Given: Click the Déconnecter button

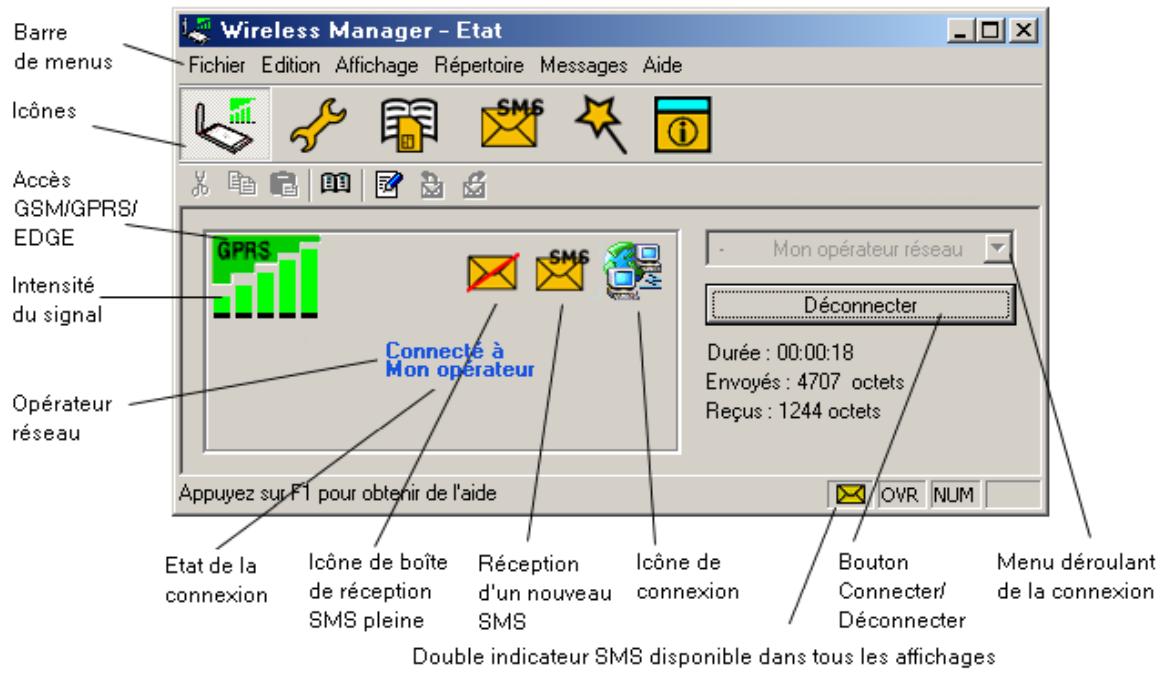Looking at the screenshot, I should tap(860, 305).
